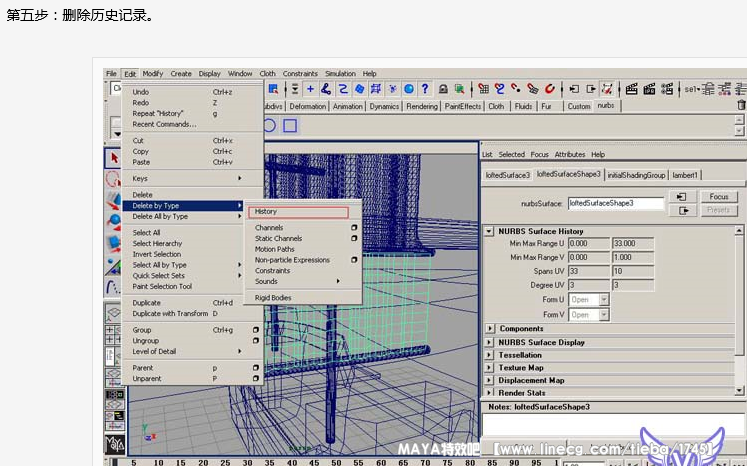The width and height of the screenshot is (747, 466).
Task: Select the Dynamics shelf tab
Action: [x=385, y=107]
